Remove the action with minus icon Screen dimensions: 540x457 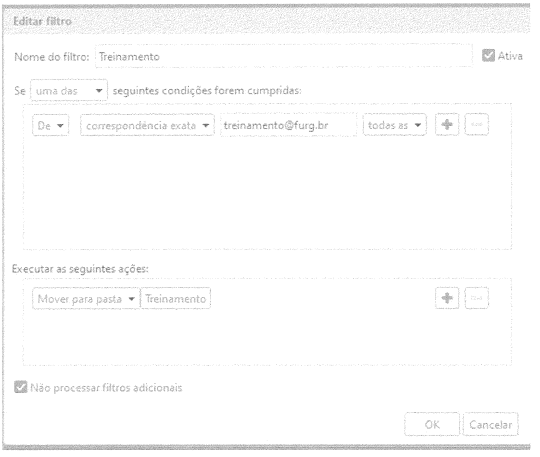tap(476, 298)
